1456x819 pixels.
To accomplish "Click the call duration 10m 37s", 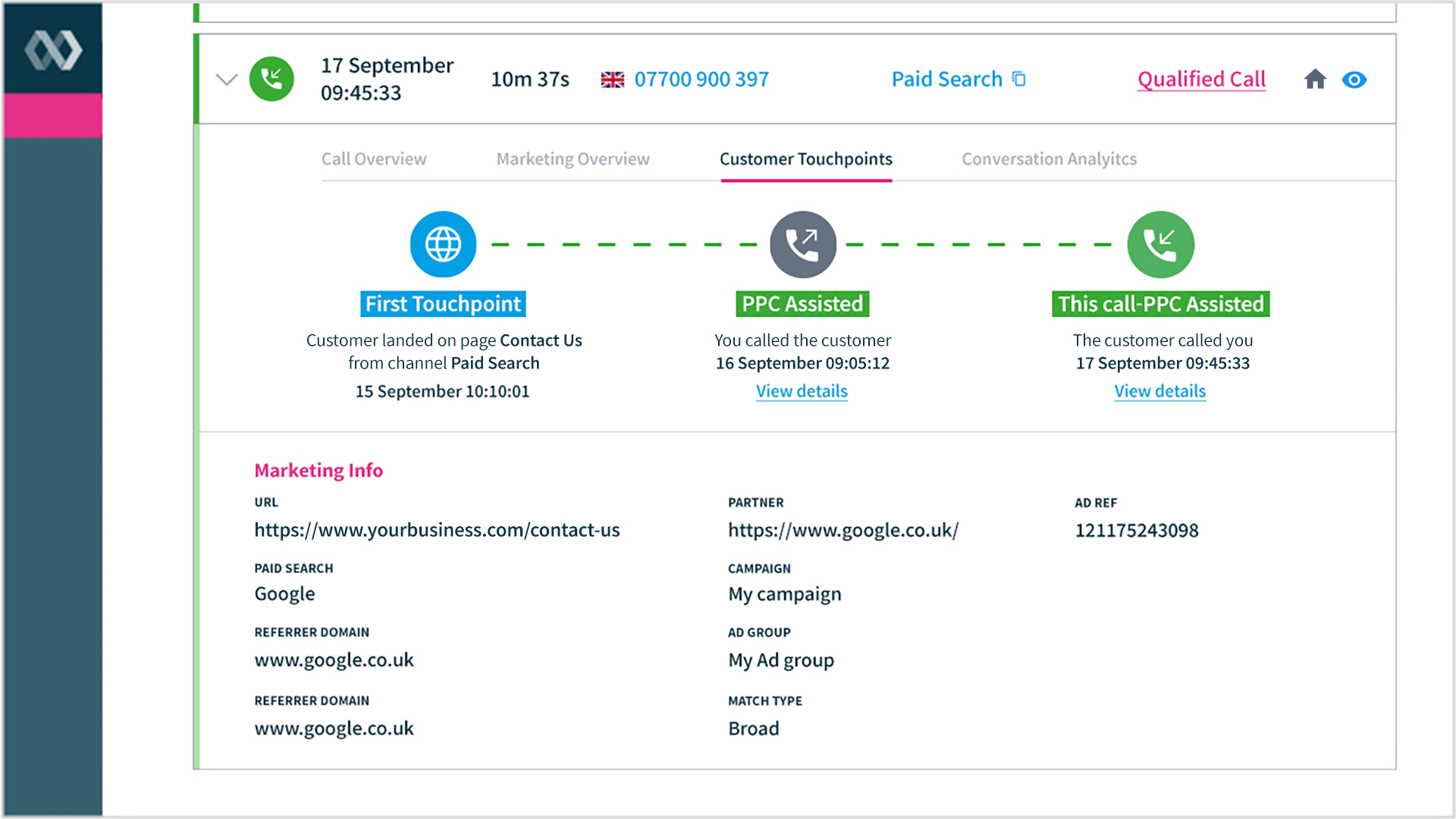I will (530, 79).
